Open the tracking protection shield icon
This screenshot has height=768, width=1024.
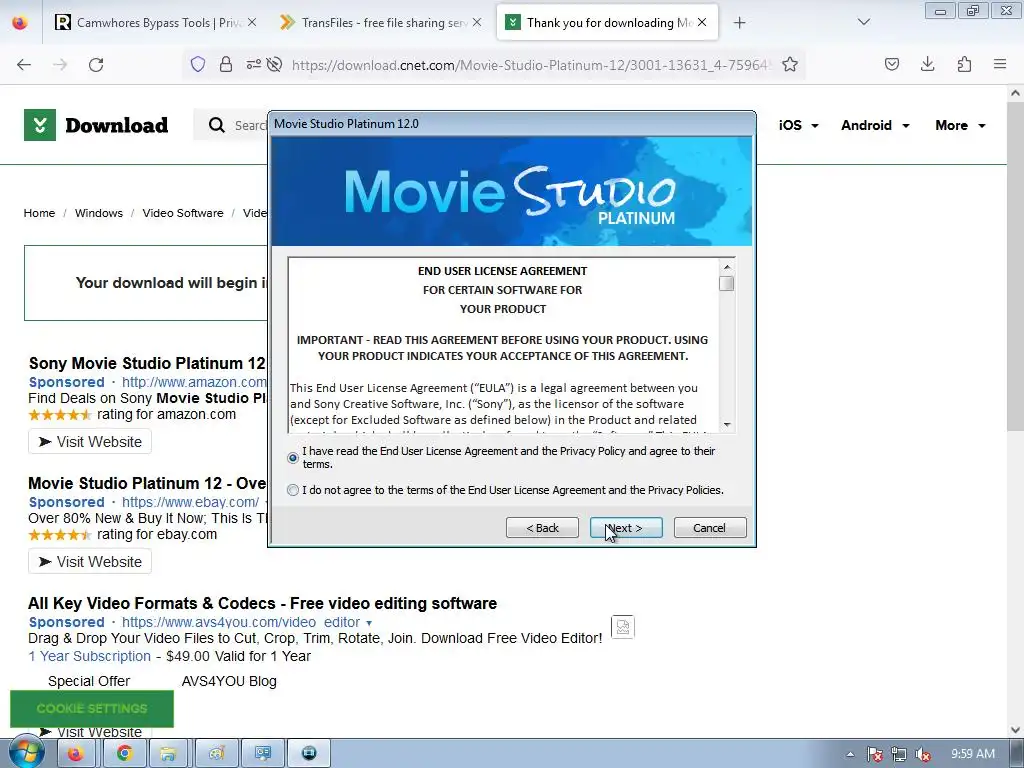tap(198, 64)
